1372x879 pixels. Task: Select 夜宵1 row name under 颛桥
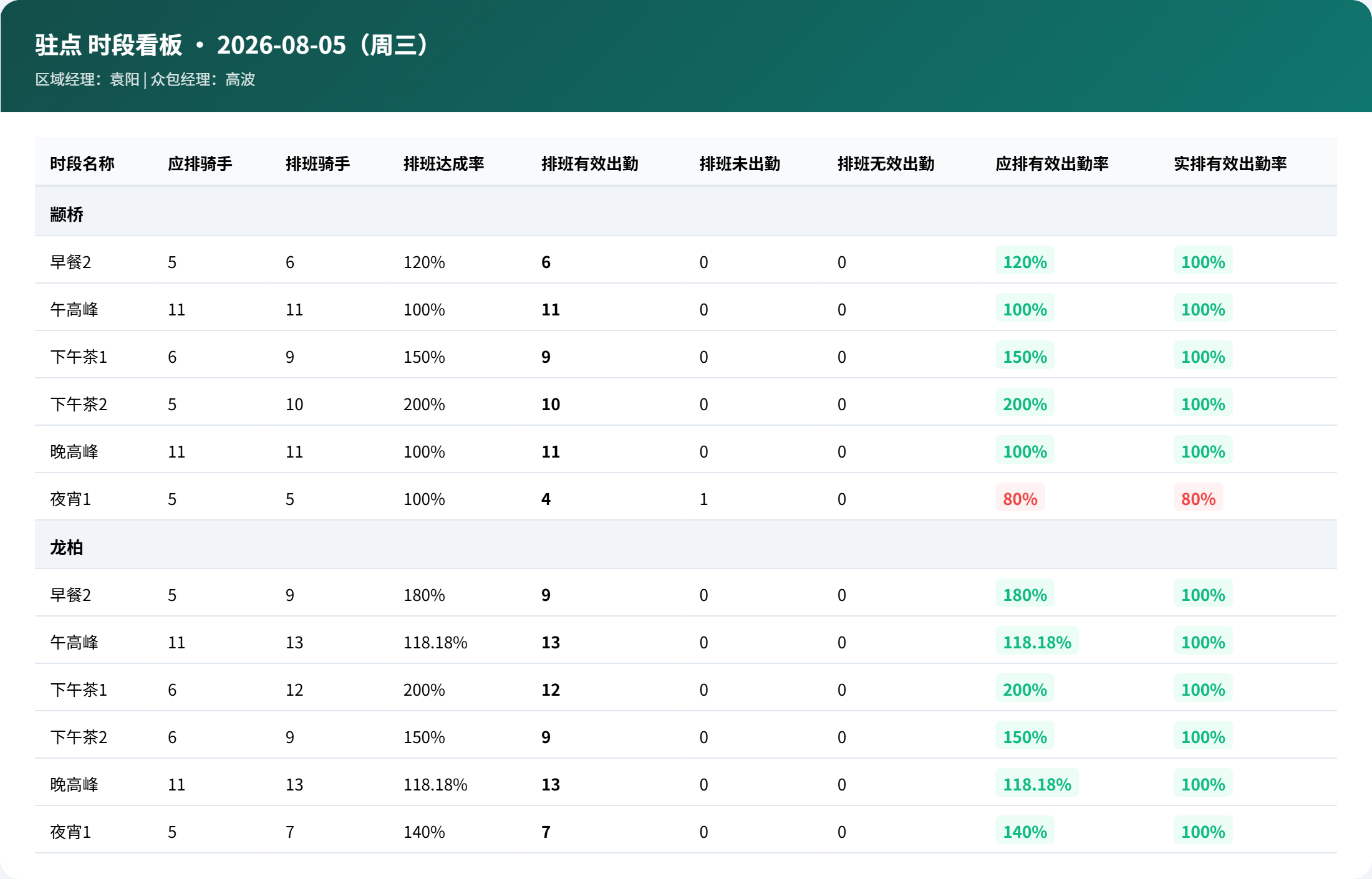coord(70,499)
